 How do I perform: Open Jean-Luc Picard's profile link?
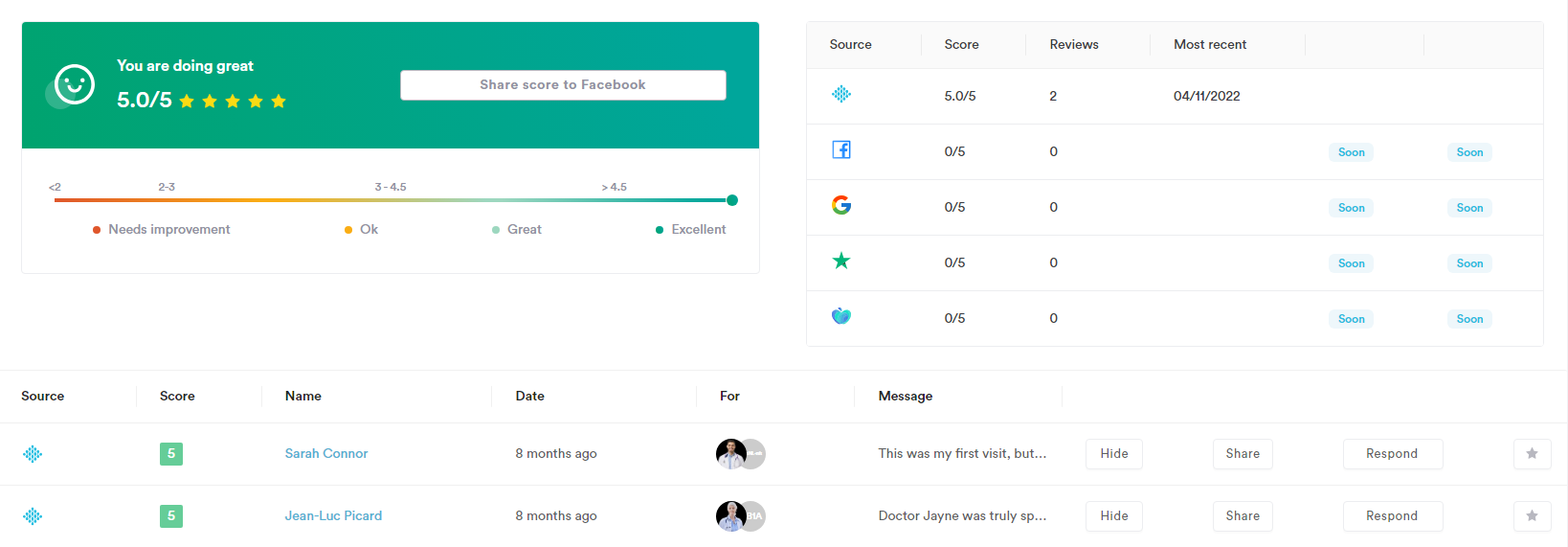click(333, 516)
